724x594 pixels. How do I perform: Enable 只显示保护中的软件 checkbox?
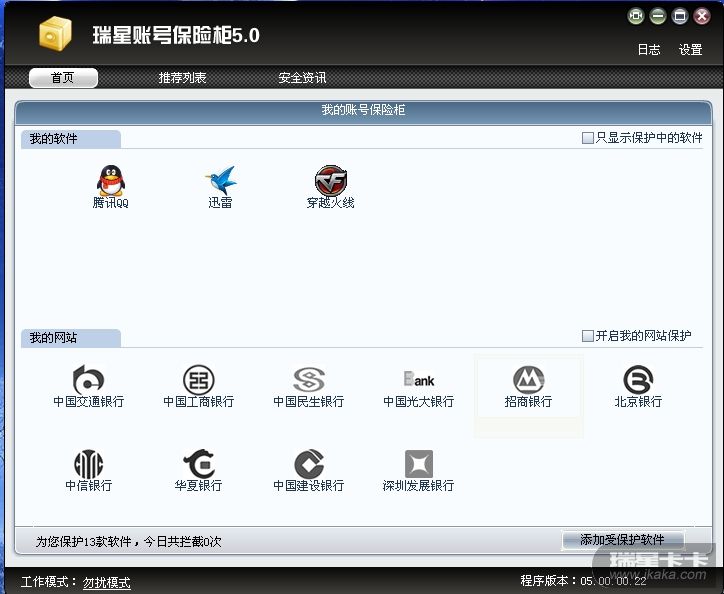[x=587, y=138]
